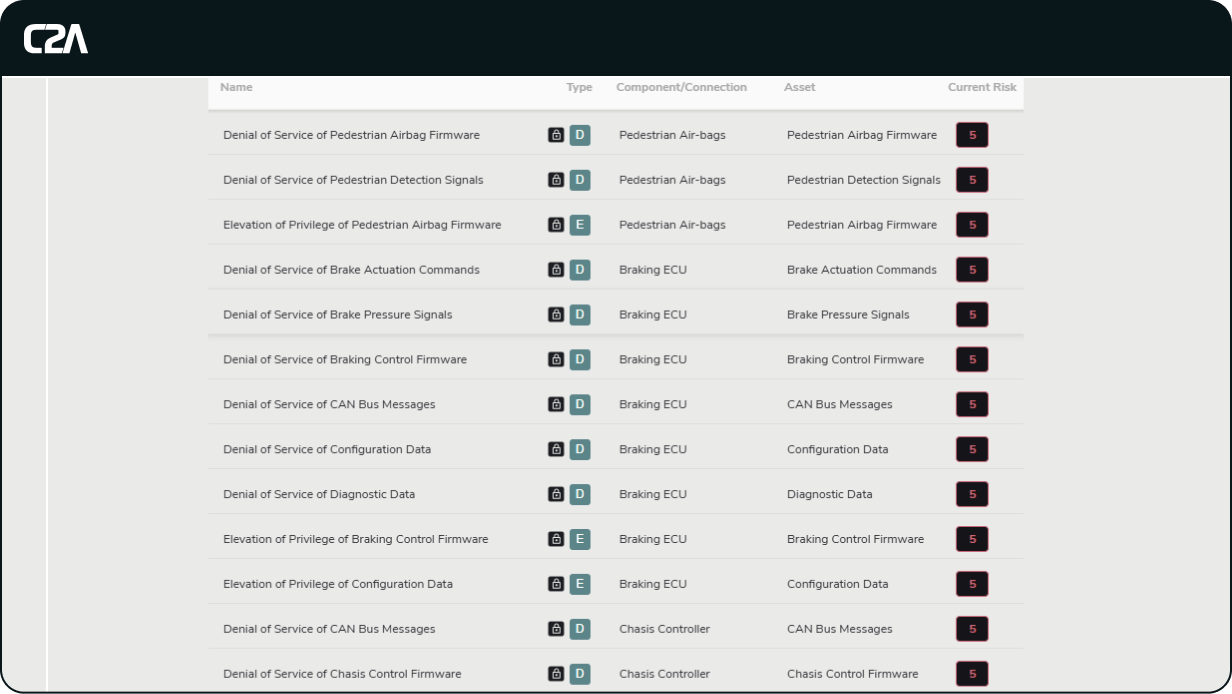This screenshot has height=694, width=1232.
Task: Click lock icon in Brake Actuation Commands row
Action: (x=556, y=270)
